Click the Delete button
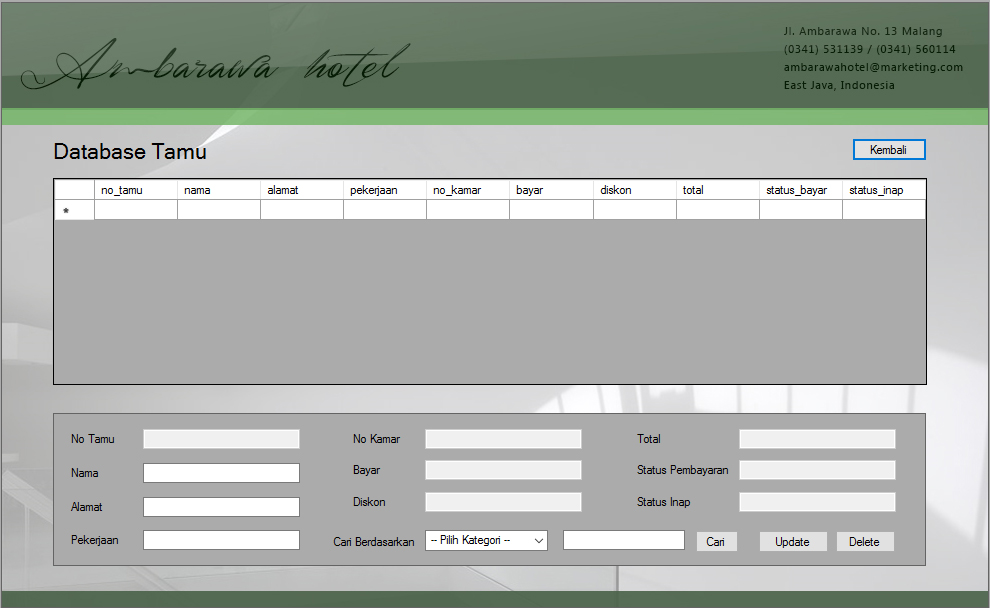Screen dimensions: 990x608 (864, 541)
